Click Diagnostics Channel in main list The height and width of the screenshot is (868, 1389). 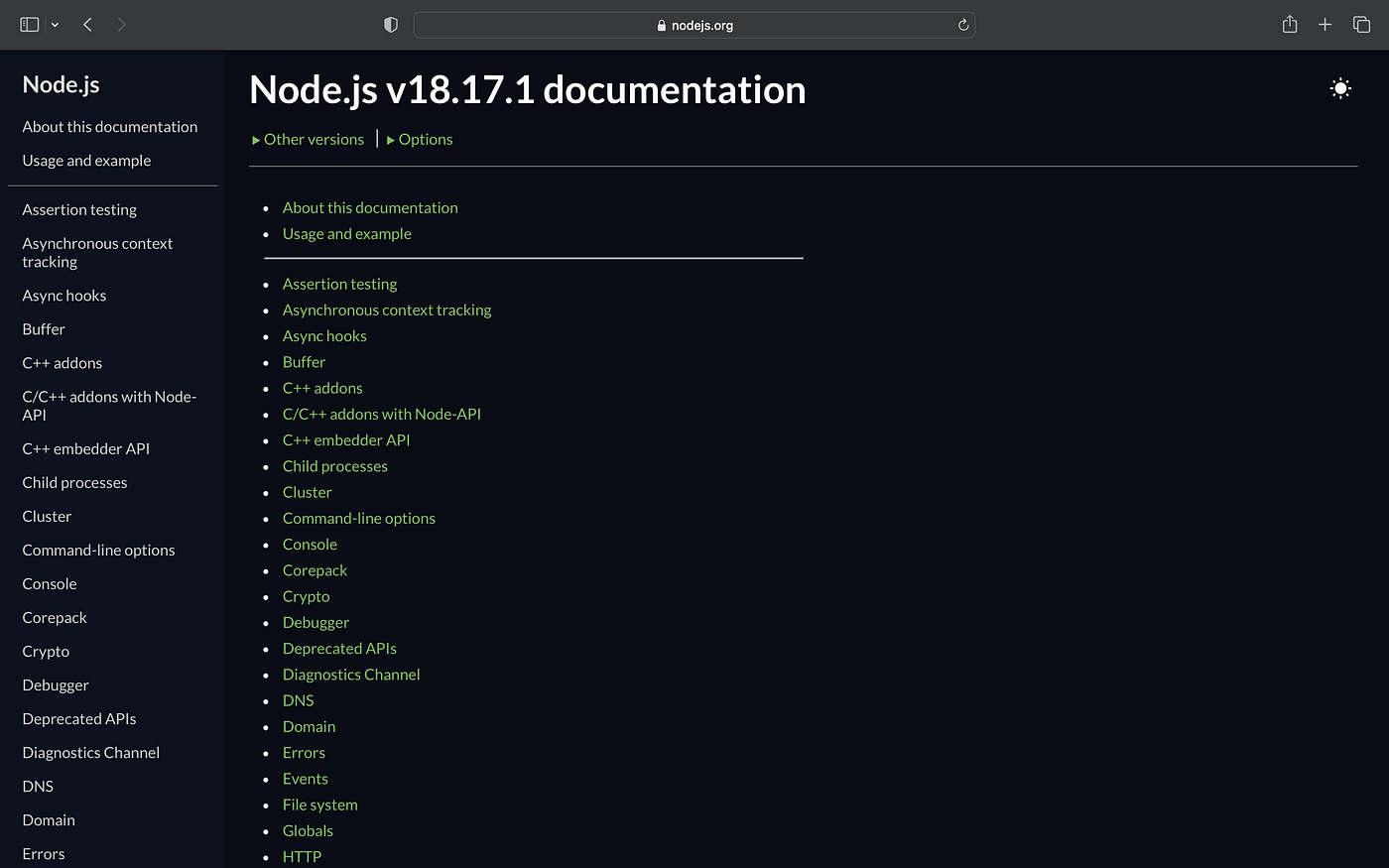pyautogui.click(x=351, y=675)
